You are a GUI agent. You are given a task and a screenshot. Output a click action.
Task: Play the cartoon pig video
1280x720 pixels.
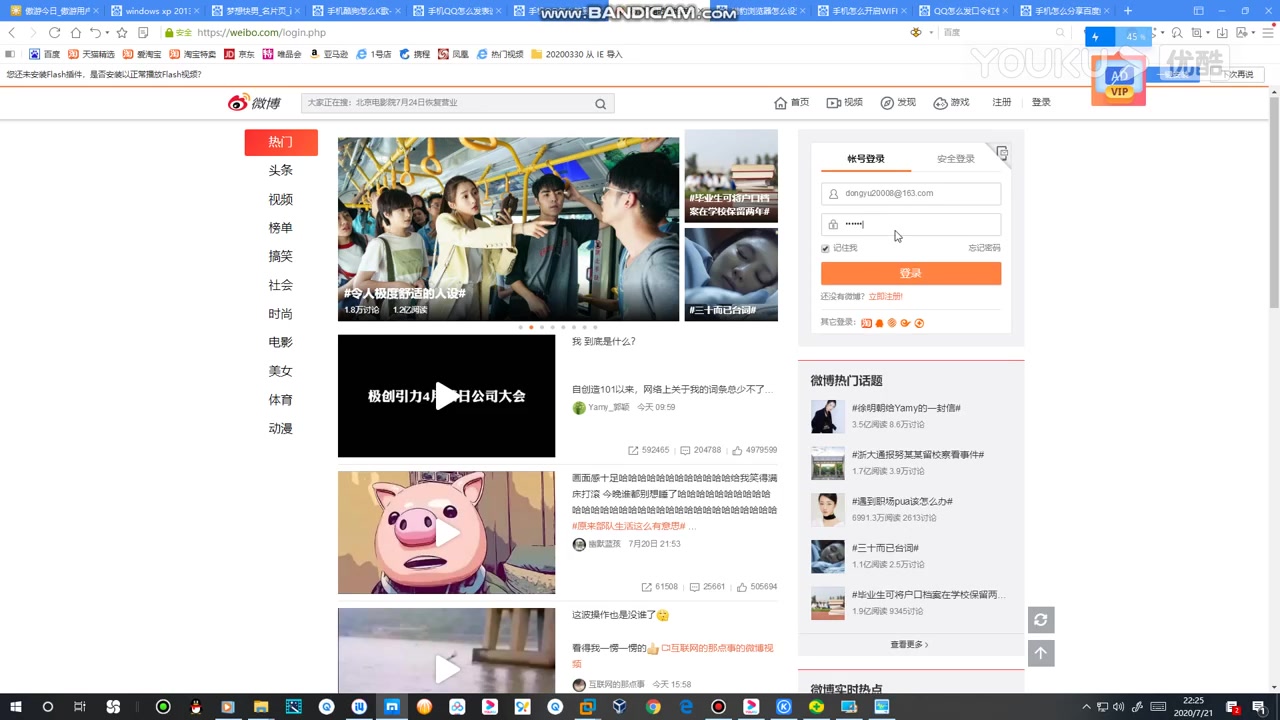click(x=446, y=533)
